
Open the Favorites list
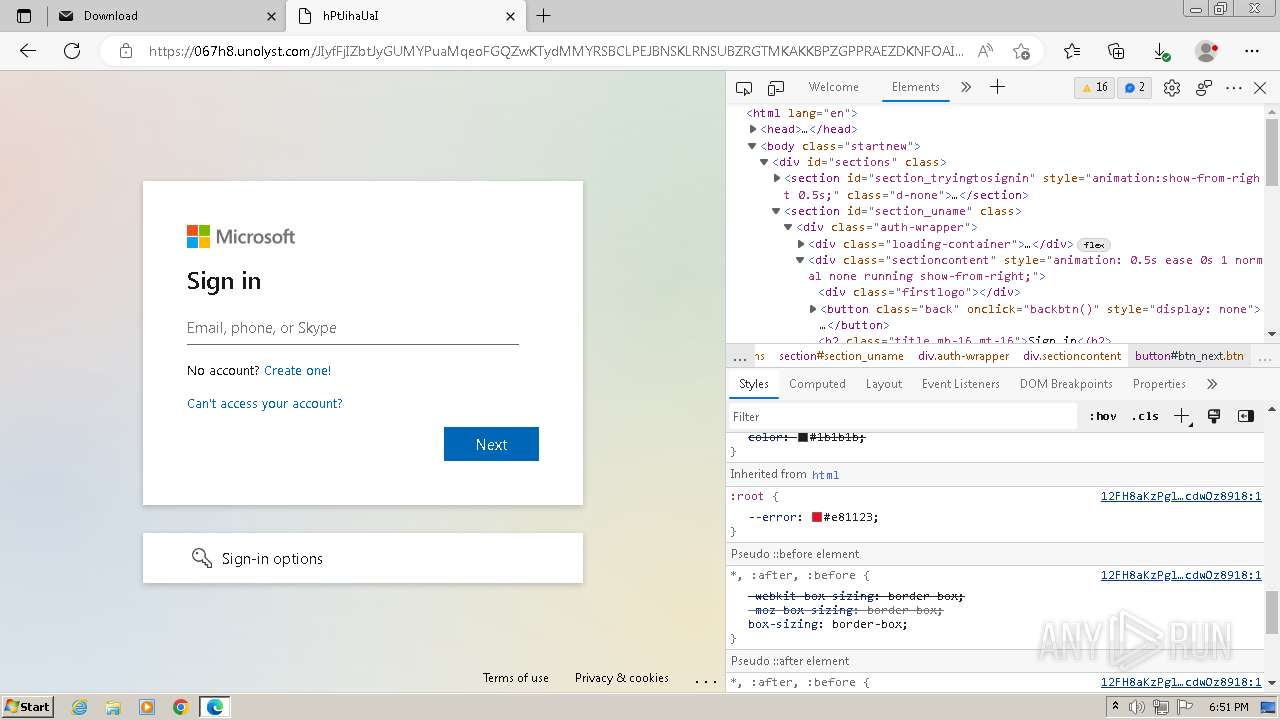[x=1072, y=51]
